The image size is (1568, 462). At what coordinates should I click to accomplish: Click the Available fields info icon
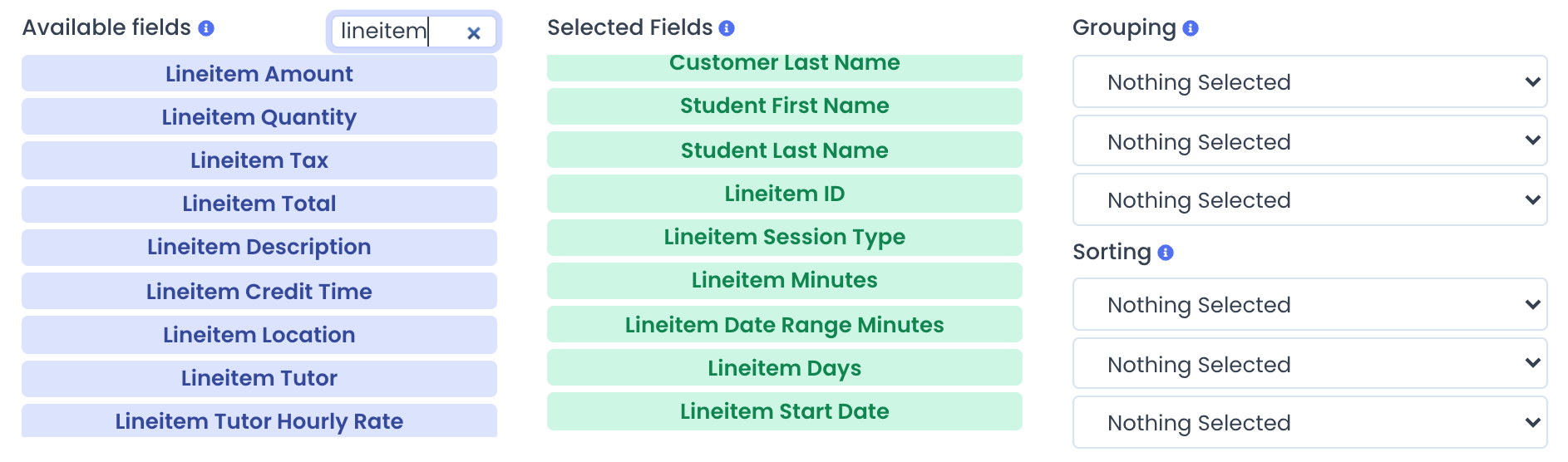point(206,28)
